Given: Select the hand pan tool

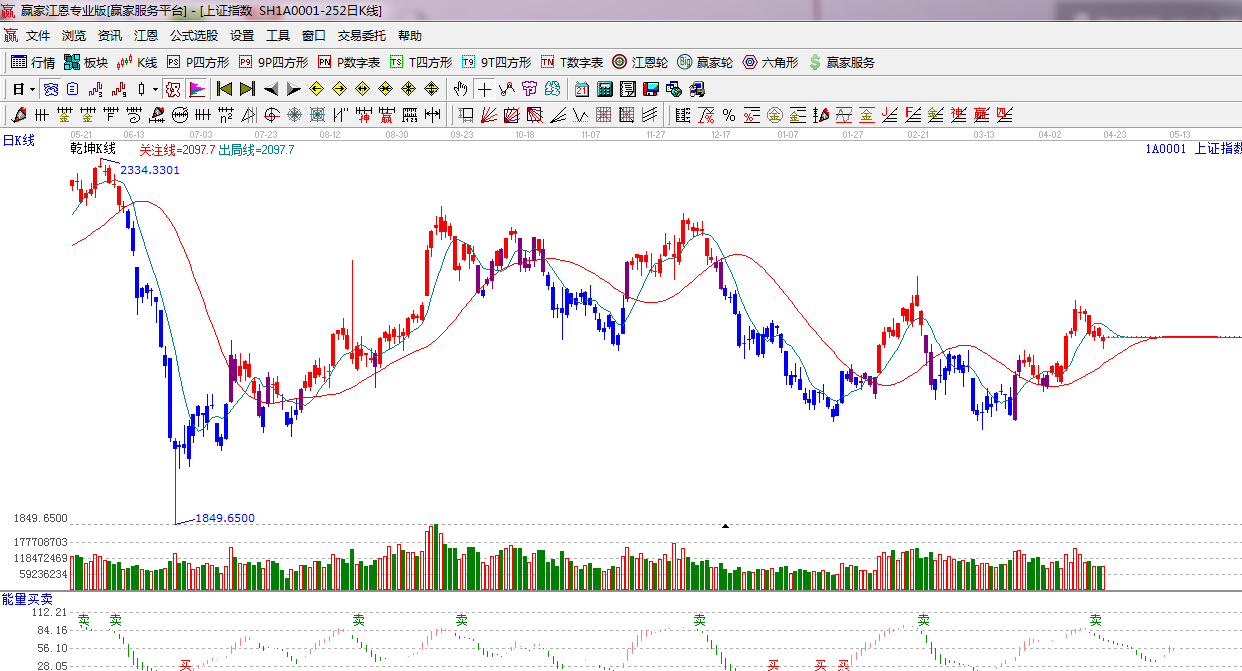Looking at the screenshot, I should (x=460, y=89).
